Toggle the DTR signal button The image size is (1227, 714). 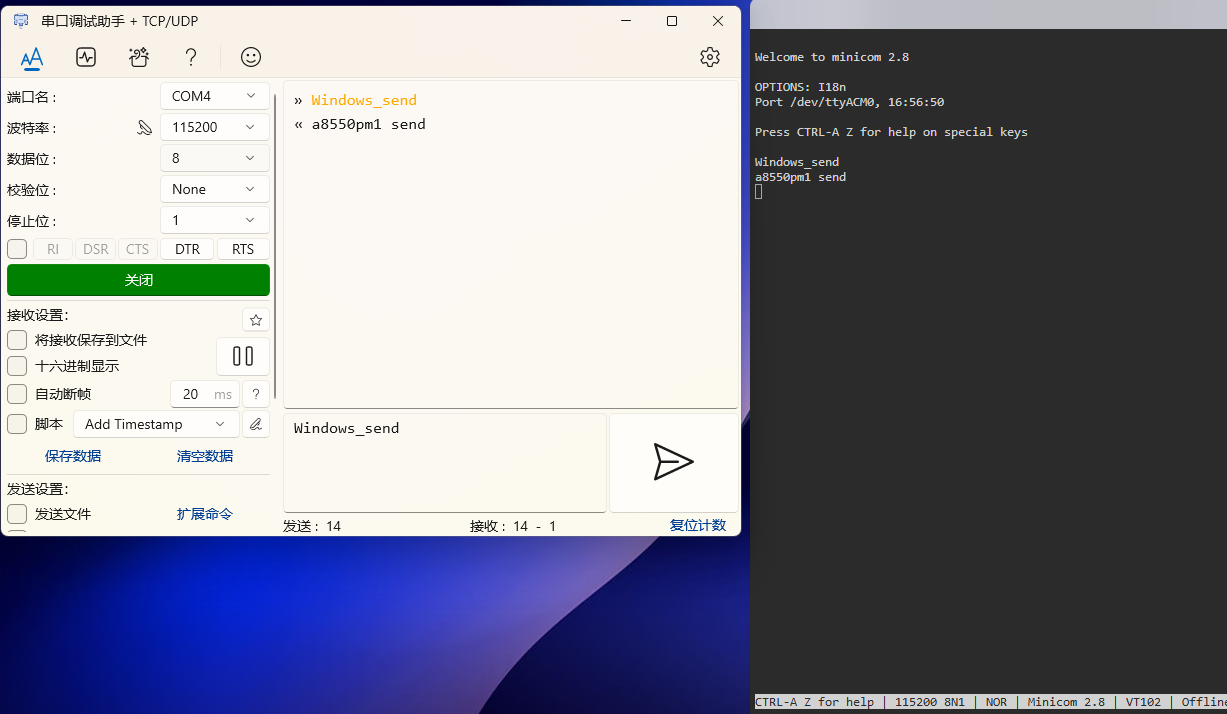point(187,249)
